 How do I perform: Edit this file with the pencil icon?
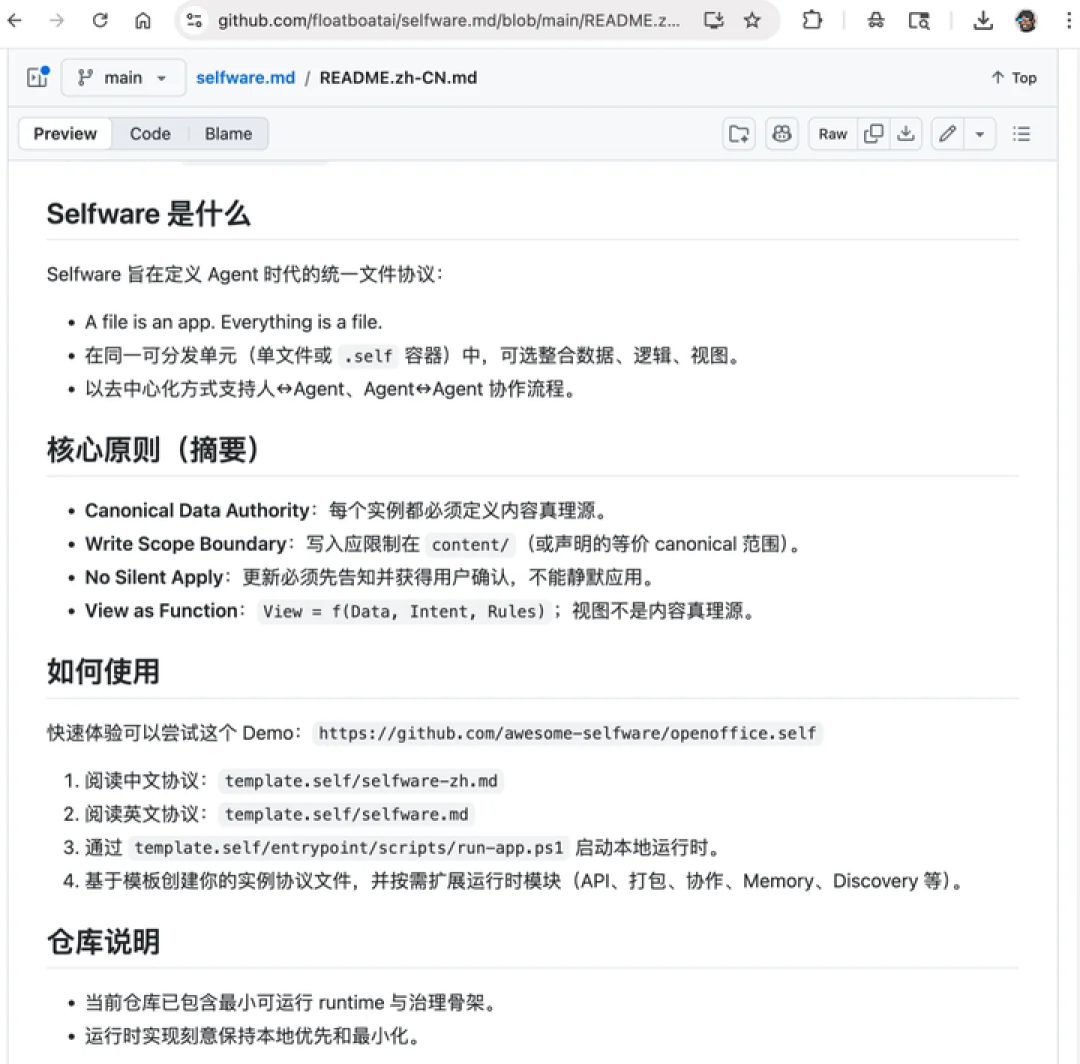(x=948, y=134)
